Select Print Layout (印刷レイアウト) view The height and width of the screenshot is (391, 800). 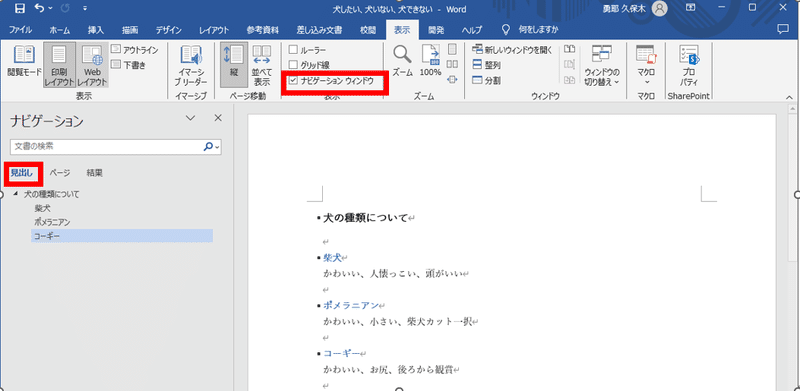[x=60, y=65]
